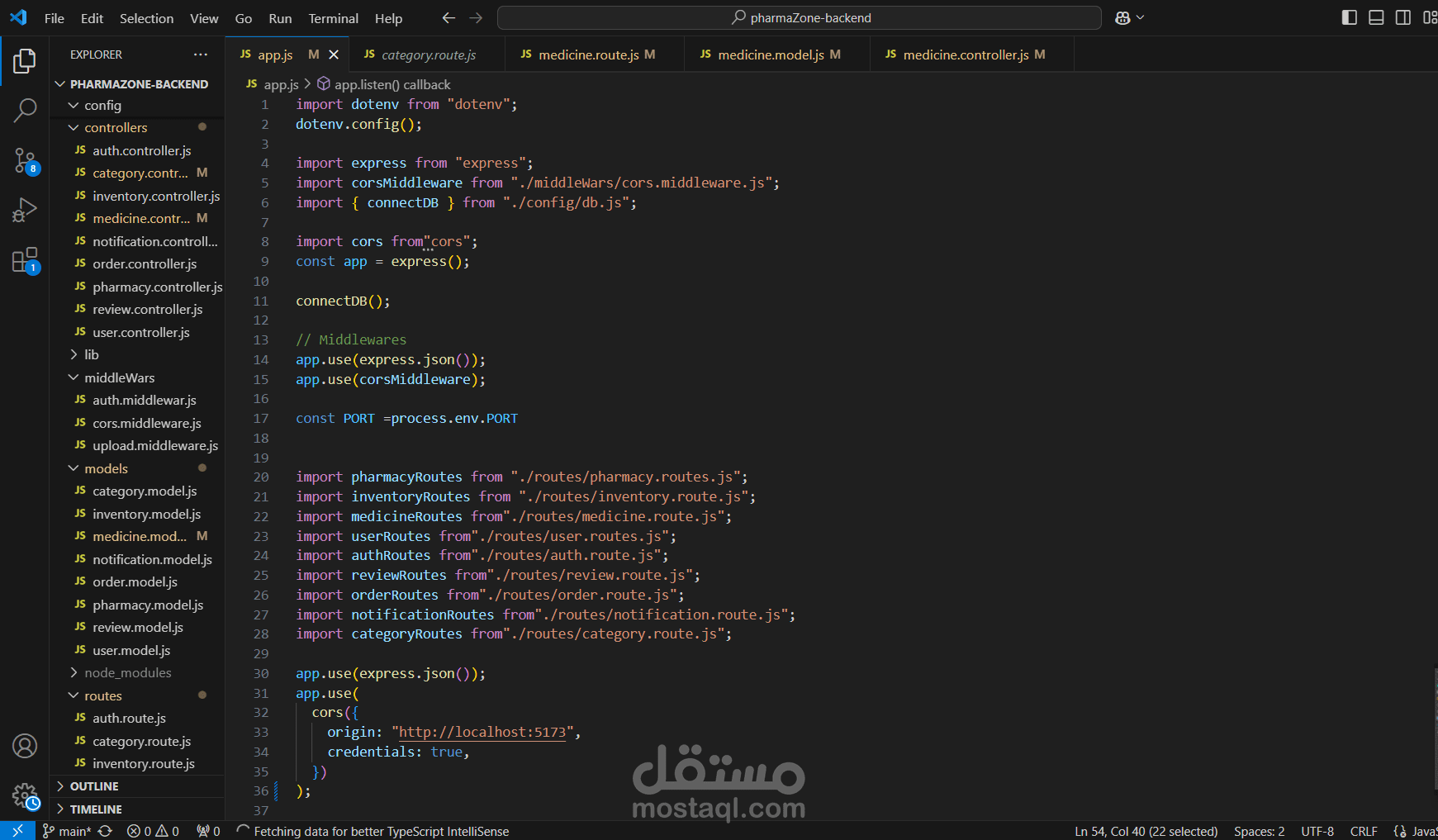
Task: Open the Run and Debug view
Action: (25, 210)
